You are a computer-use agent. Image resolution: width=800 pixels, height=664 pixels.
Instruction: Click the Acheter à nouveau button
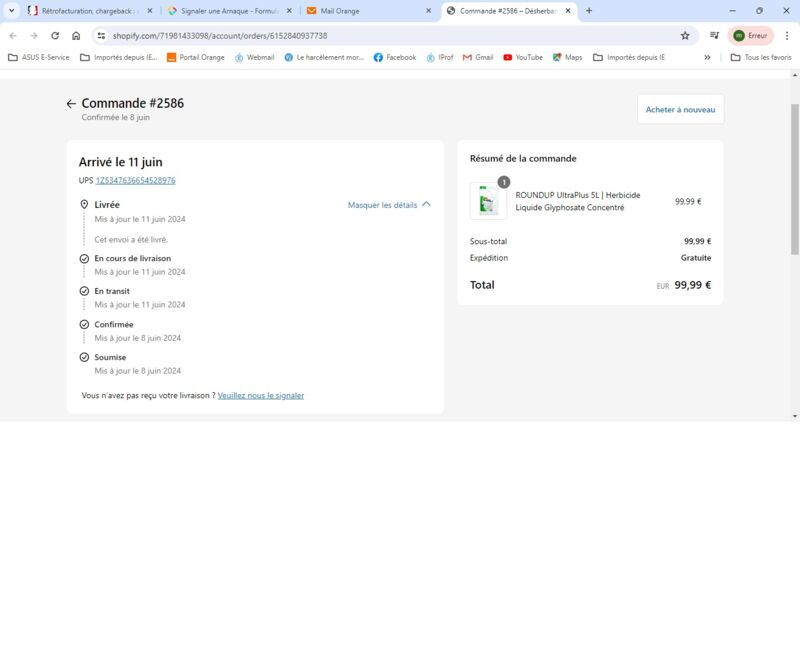click(681, 110)
